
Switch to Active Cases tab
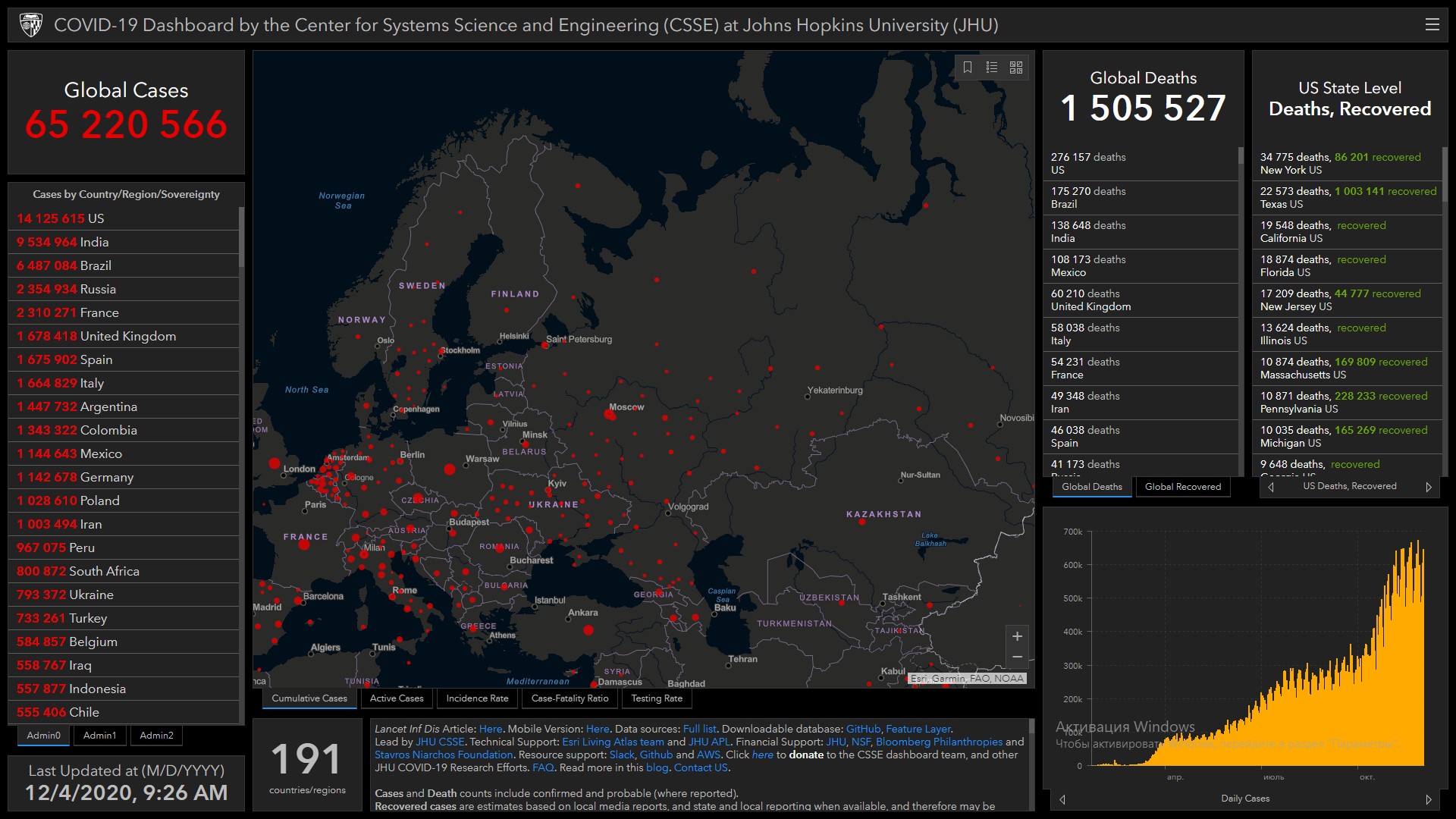click(x=397, y=698)
